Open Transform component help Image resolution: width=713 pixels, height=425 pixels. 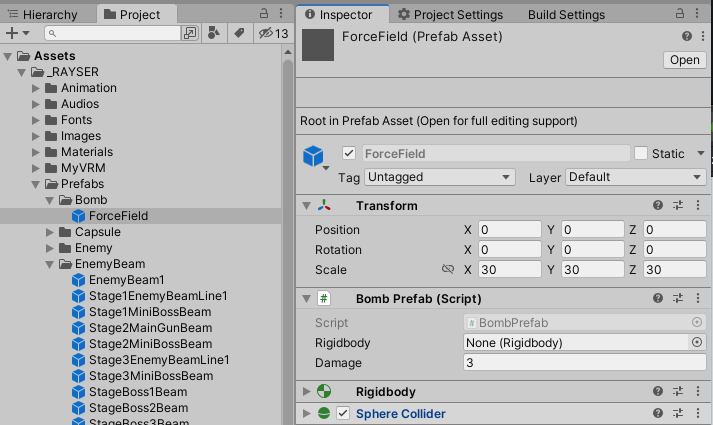[x=658, y=205]
